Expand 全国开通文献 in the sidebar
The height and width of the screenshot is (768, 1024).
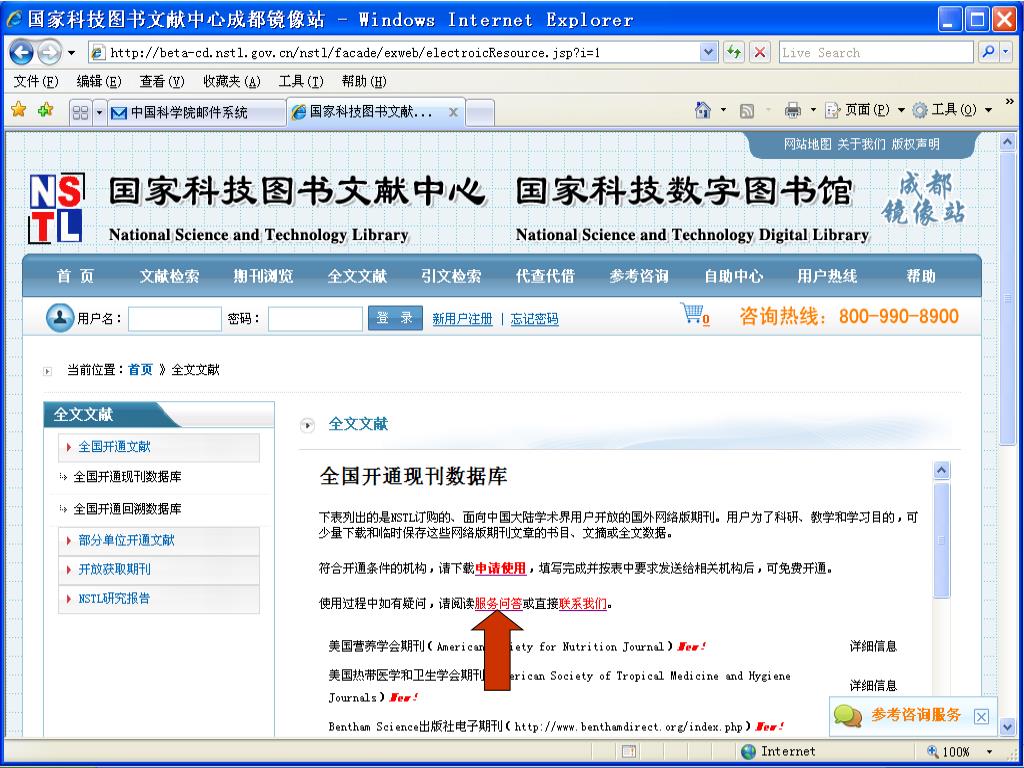[x=159, y=447]
